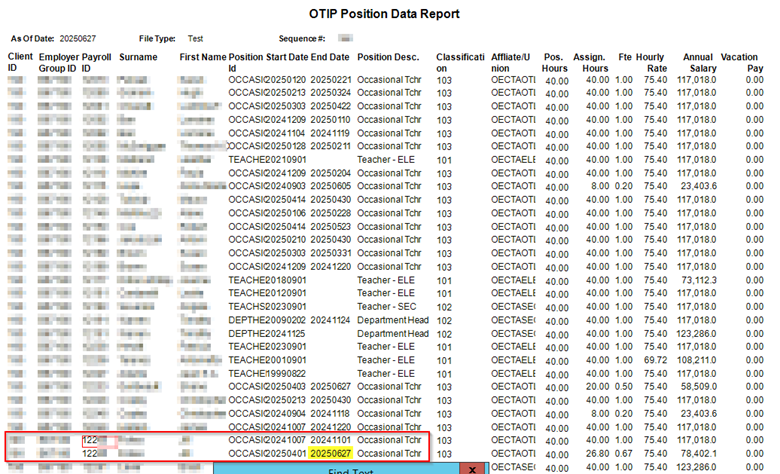The width and height of the screenshot is (780, 474).
Task: Select the As Of Date value 20250627
Action: pos(78,38)
